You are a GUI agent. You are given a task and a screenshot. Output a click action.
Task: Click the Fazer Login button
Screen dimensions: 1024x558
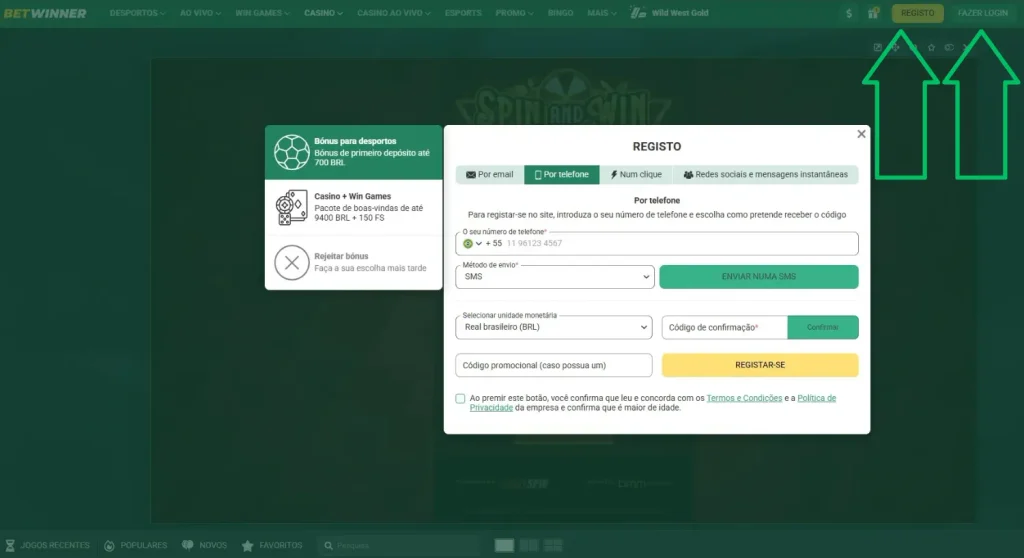(983, 13)
